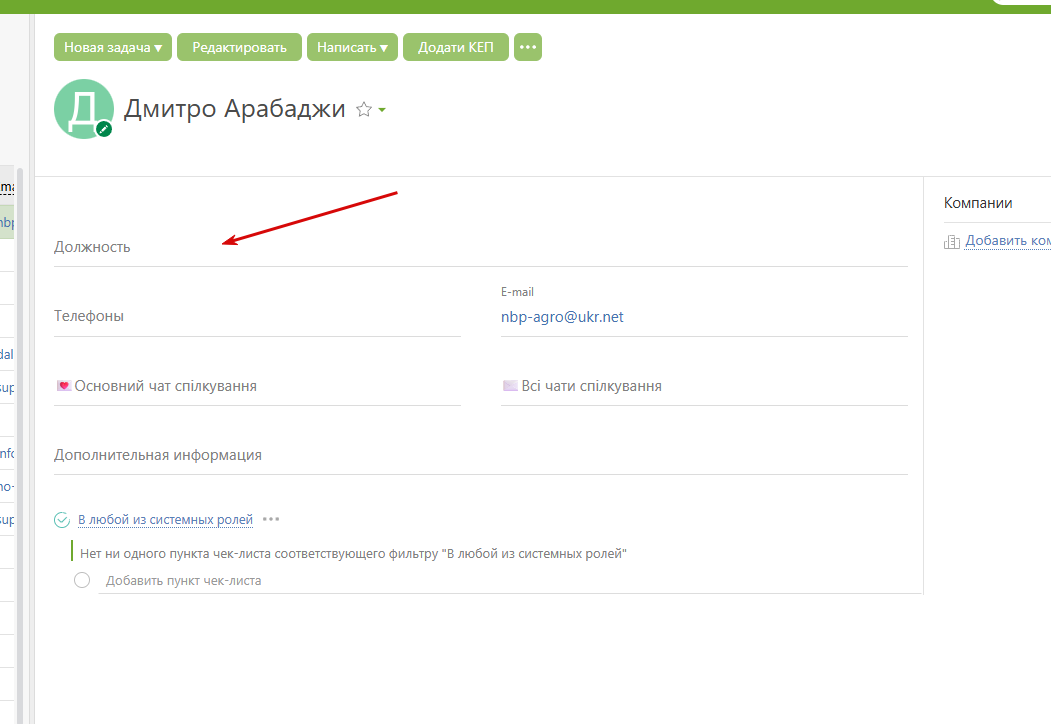Viewport: 1051px width, 724px height.
Task: Click the Всі чати спілкування field
Action: [704, 385]
